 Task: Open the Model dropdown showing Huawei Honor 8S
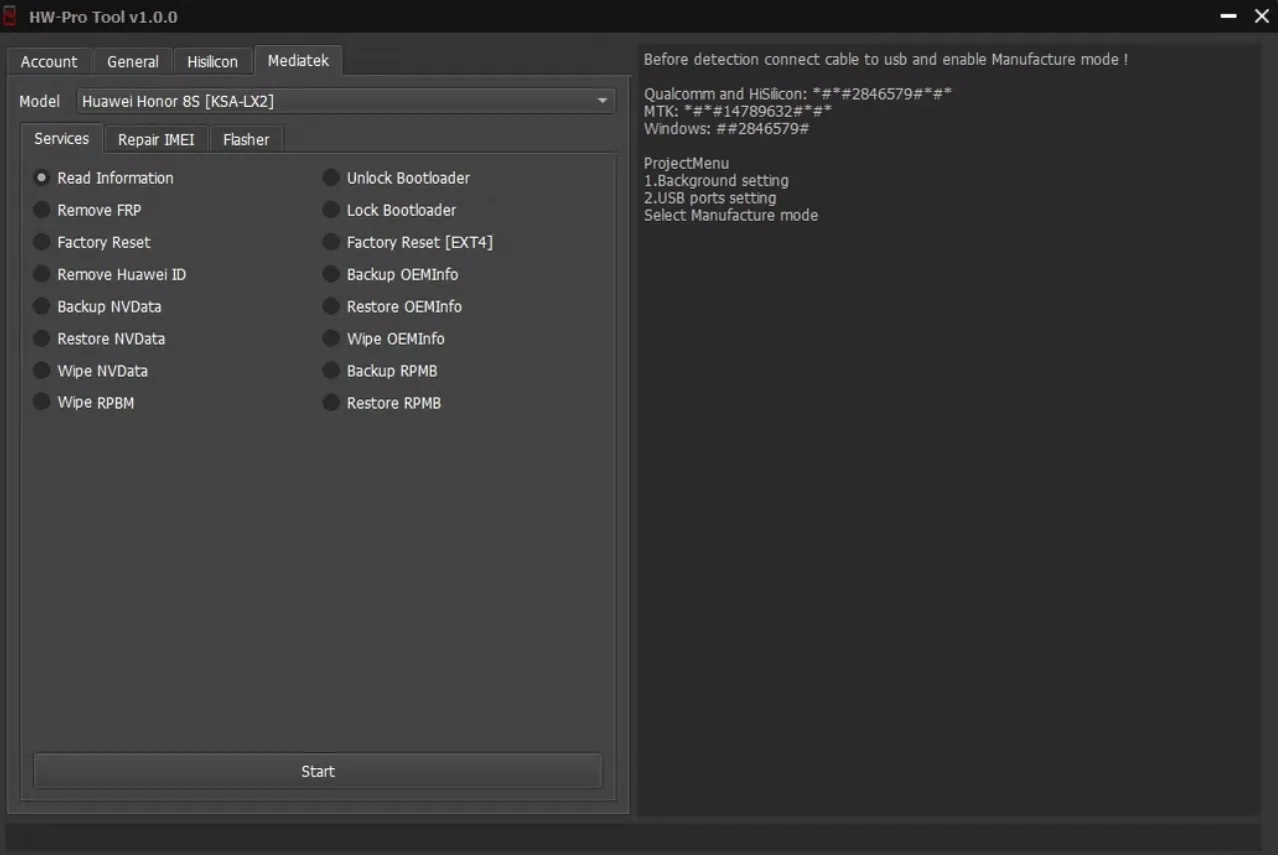point(345,101)
